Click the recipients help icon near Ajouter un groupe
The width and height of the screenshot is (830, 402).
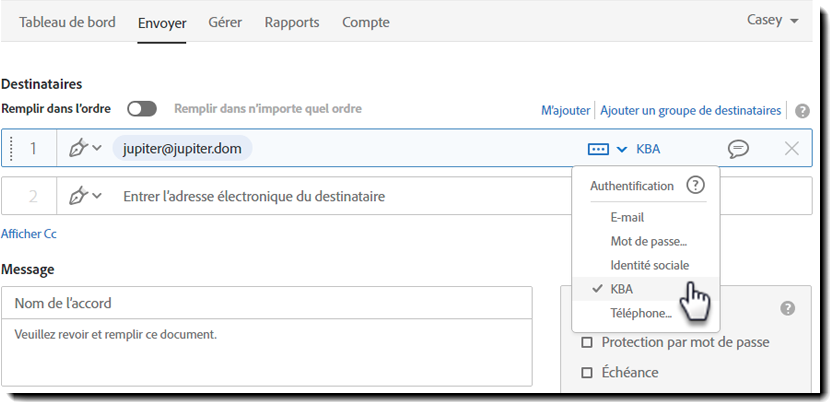(x=802, y=110)
